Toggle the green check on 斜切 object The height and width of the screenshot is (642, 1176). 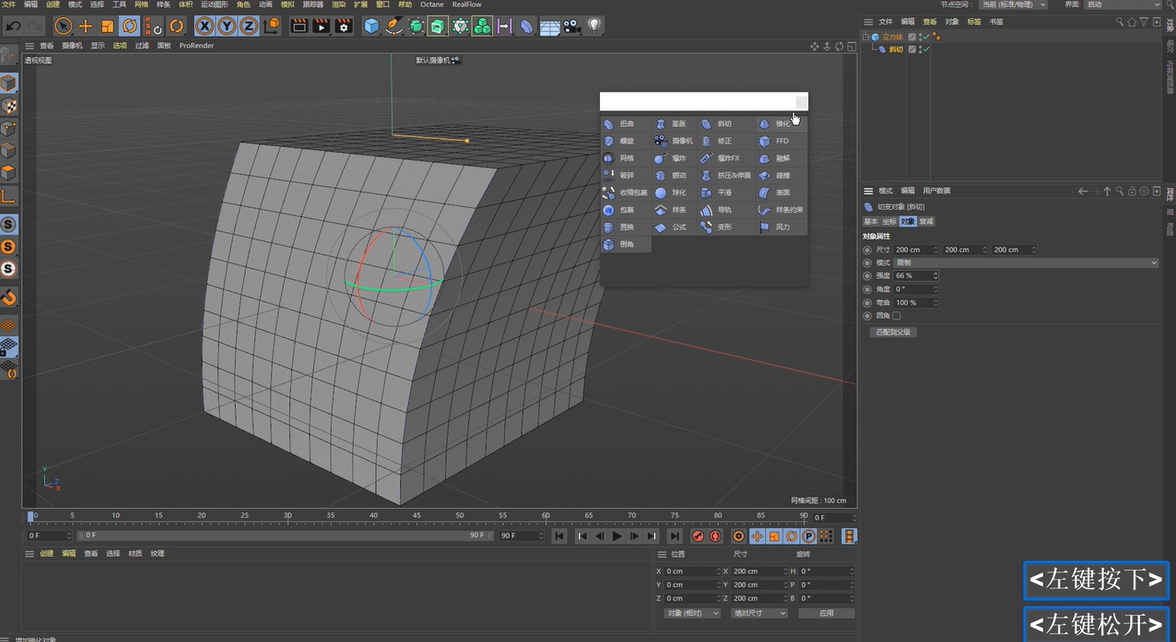[x=926, y=50]
